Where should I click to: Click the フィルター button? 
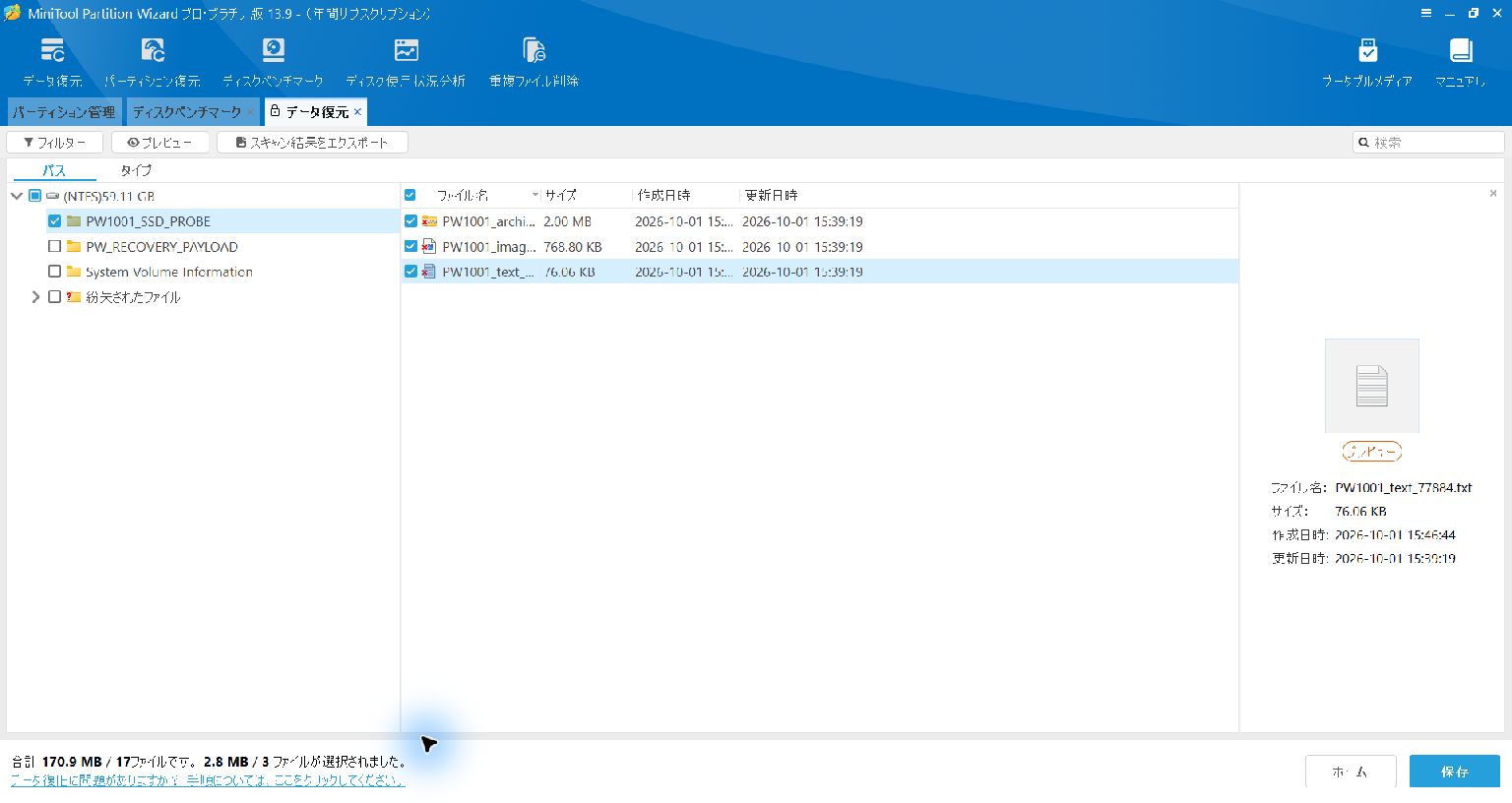[x=55, y=143]
